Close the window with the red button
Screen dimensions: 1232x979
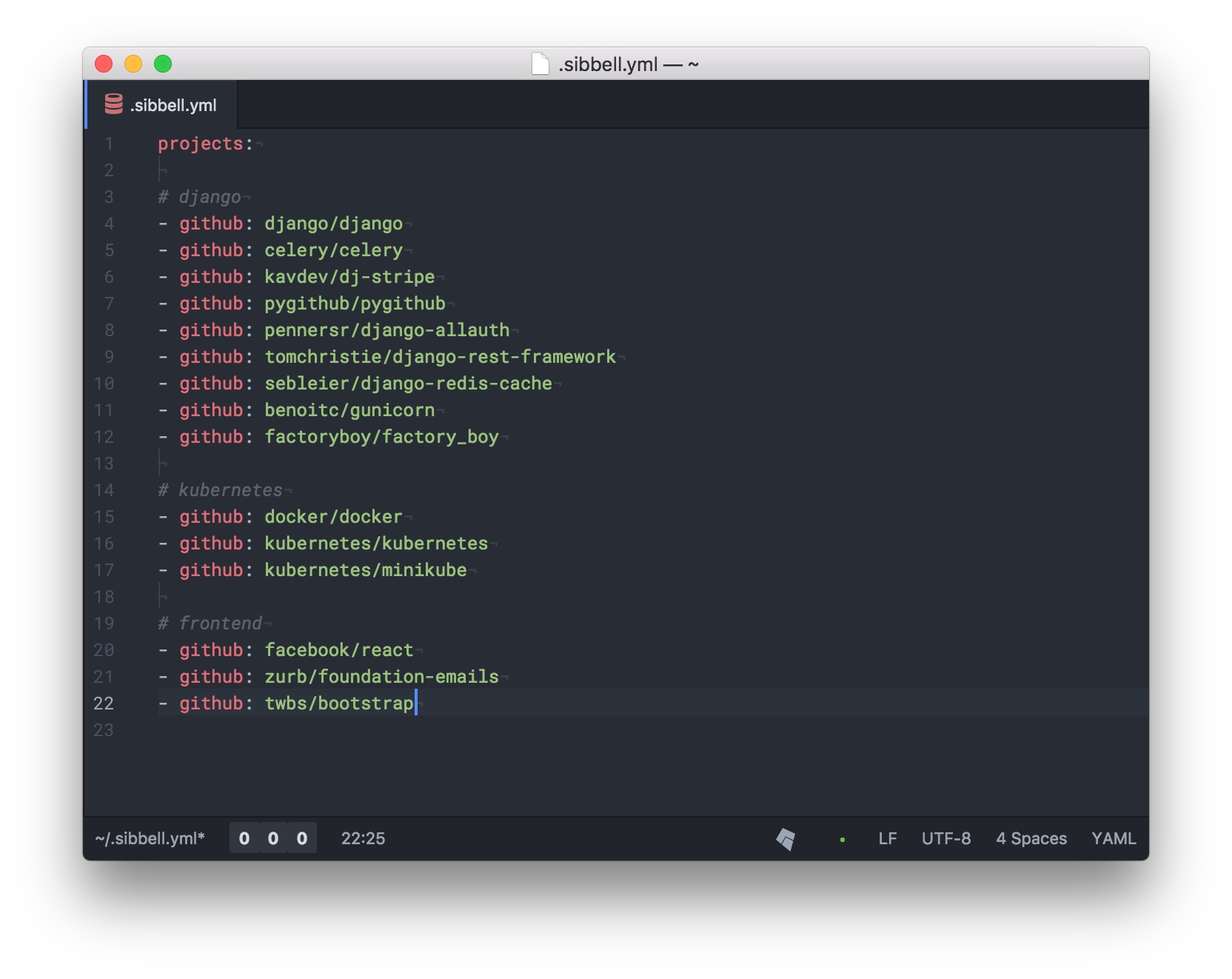[104, 64]
